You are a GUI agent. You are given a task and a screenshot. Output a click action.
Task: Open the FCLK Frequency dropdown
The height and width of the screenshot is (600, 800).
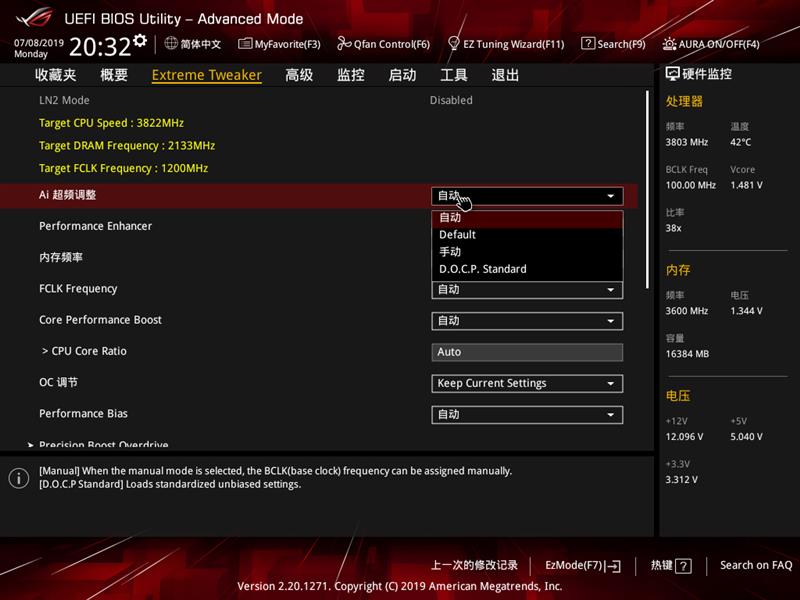pos(527,290)
